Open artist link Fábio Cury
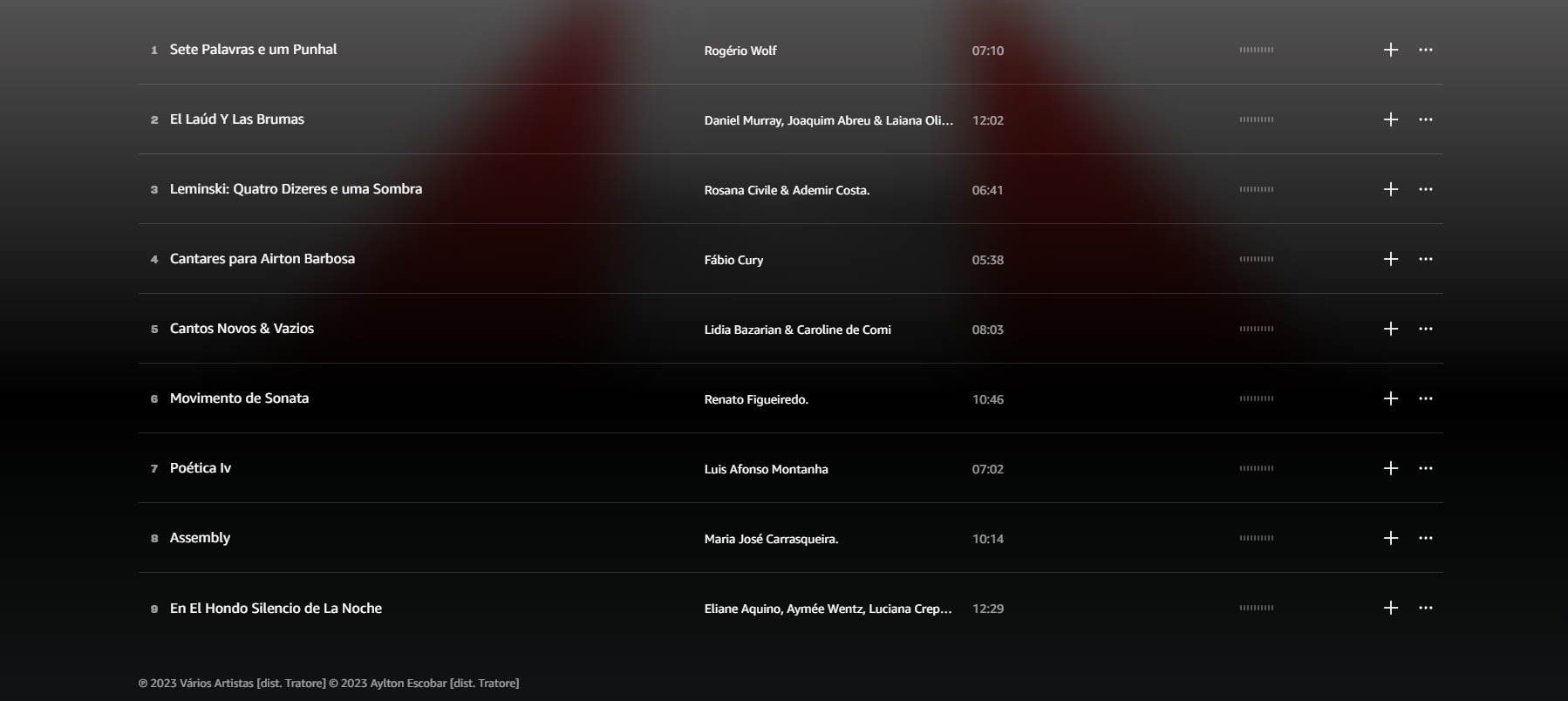The image size is (1568, 701). click(733, 260)
